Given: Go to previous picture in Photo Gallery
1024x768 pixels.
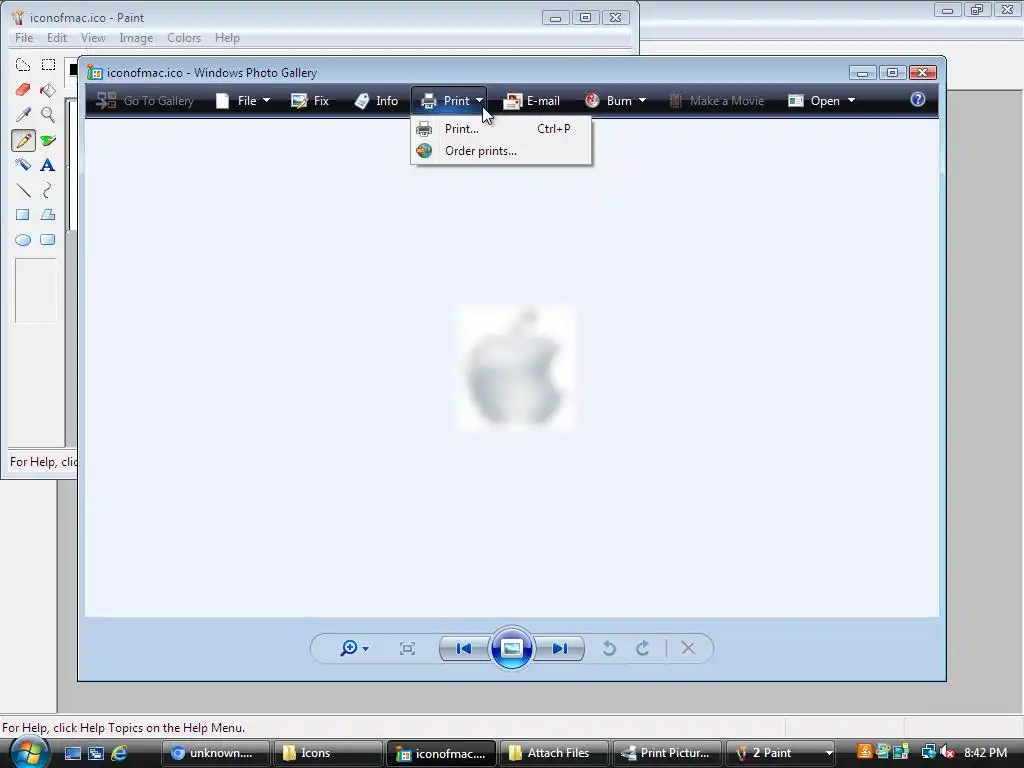Looking at the screenshot, I should point(464,648).
